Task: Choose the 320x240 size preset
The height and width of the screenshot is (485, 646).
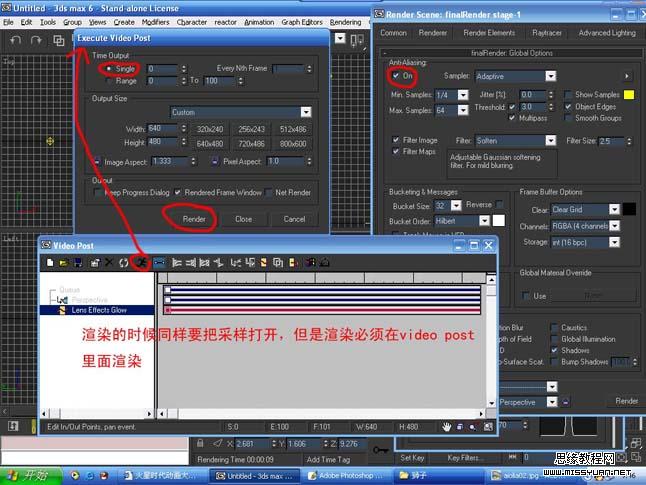Action: pyautogui.click(x=210, y=129)
